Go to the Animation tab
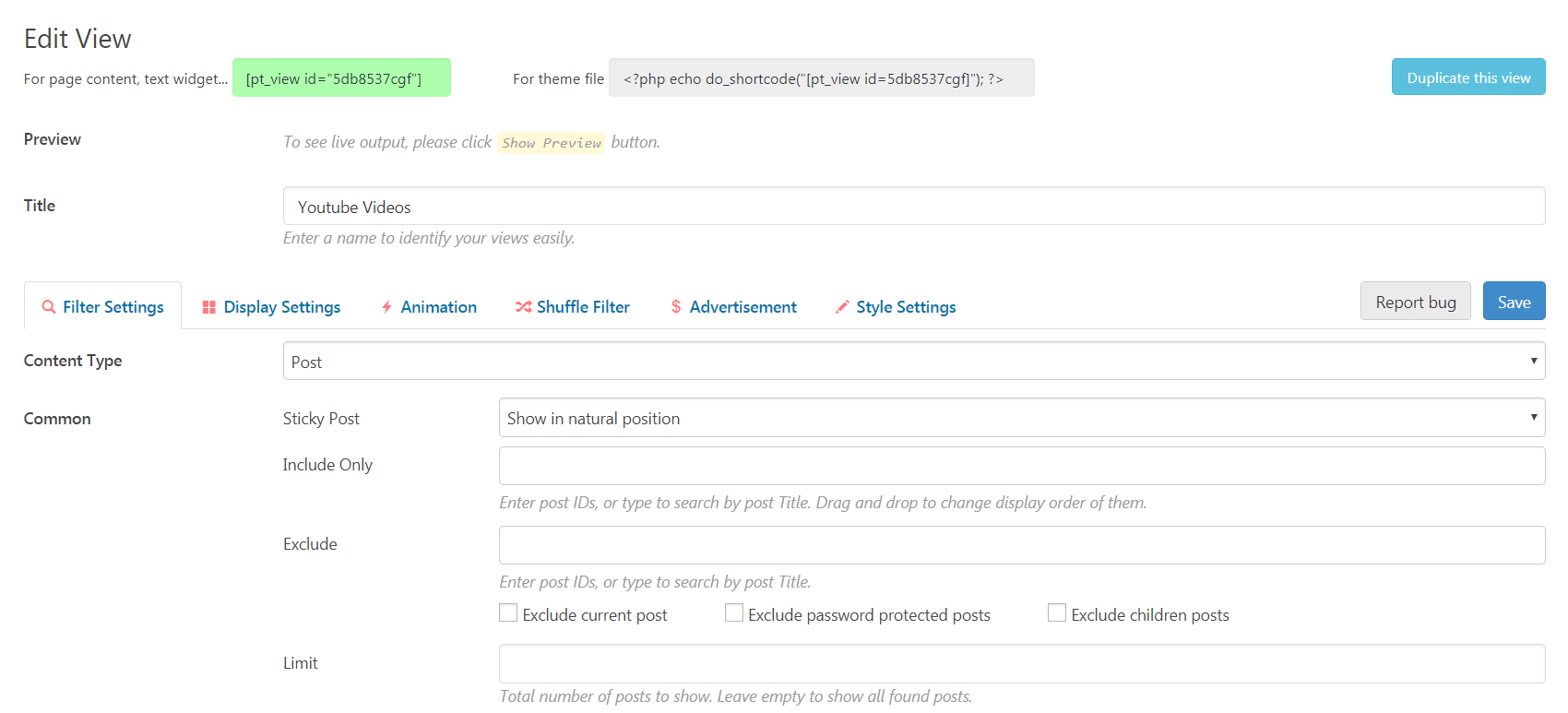 pos(429,306)
